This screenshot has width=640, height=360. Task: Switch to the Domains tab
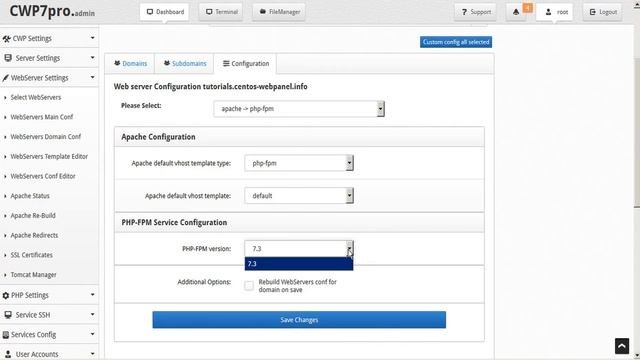[130, 64]
